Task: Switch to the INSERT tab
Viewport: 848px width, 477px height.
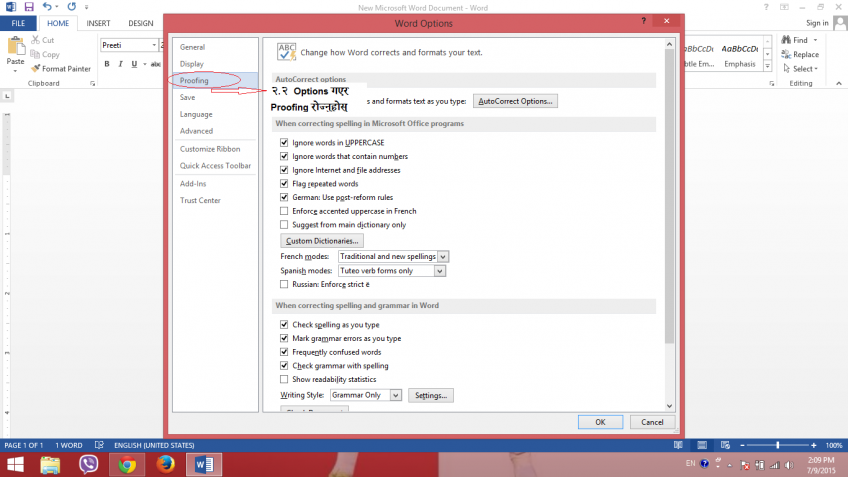Action: point(98,23)
